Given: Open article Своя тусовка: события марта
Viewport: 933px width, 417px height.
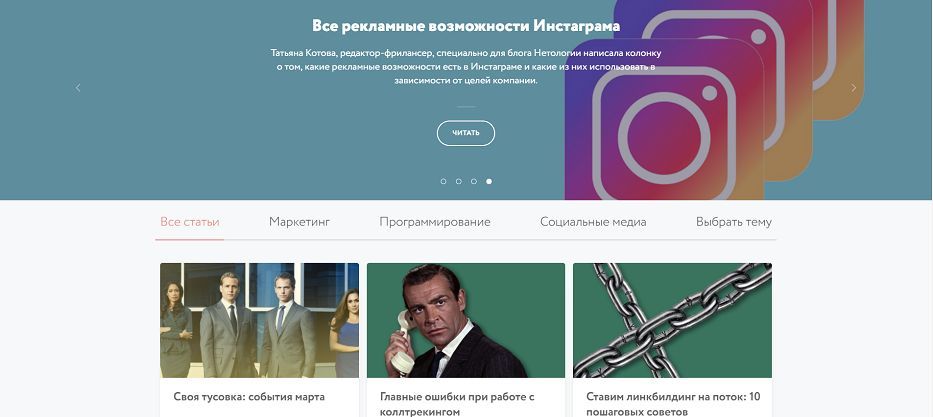Looking at the screenshot, I should 249,397.
